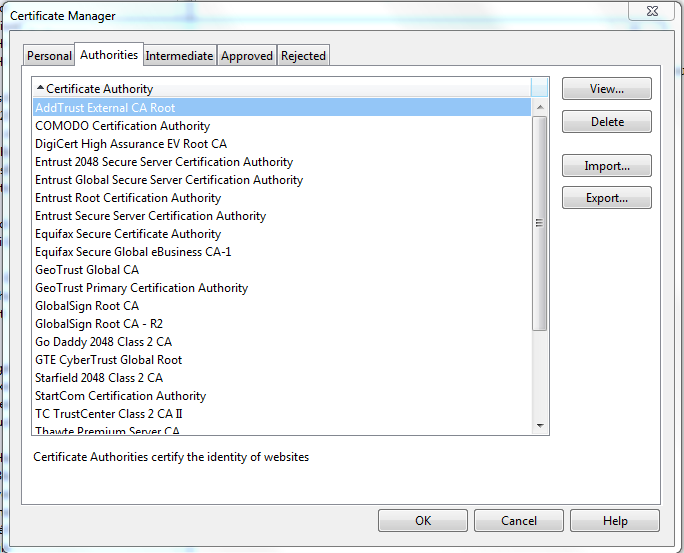Select Equifax Secure Global eBusiness CA-1
684x553 pixels.
click(x=282, y=252)
